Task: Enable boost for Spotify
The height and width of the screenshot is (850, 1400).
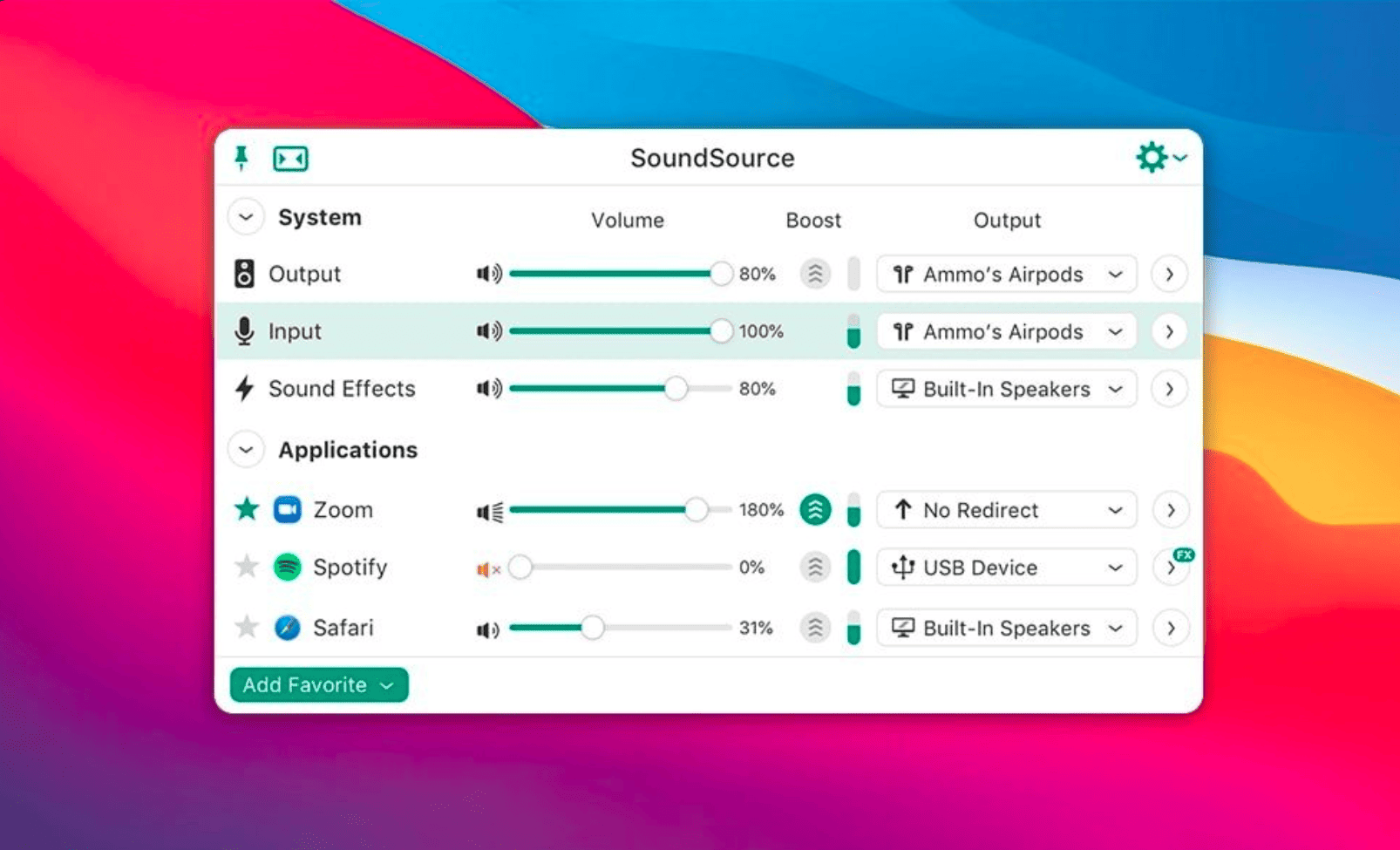Action: pos(815,568)
